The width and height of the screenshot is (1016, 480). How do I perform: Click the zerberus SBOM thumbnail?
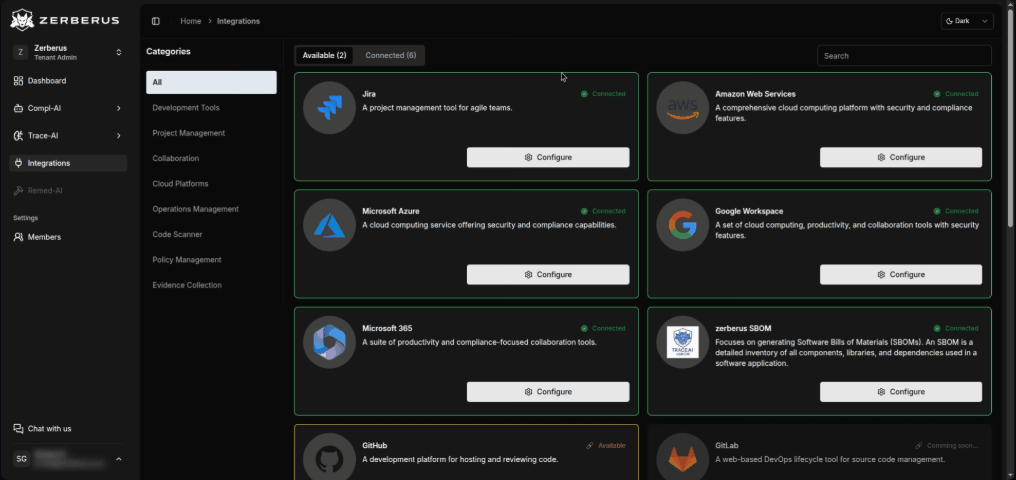(682, 342)
